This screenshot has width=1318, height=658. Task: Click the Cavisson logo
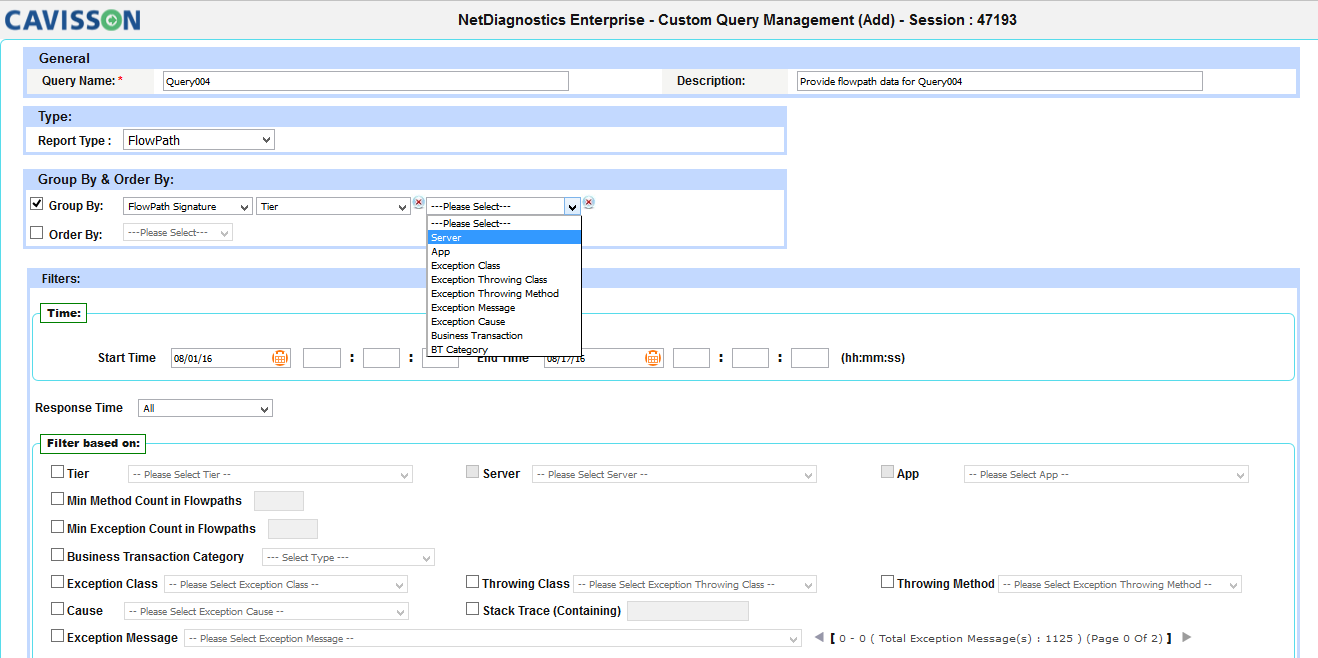(73, 19)
